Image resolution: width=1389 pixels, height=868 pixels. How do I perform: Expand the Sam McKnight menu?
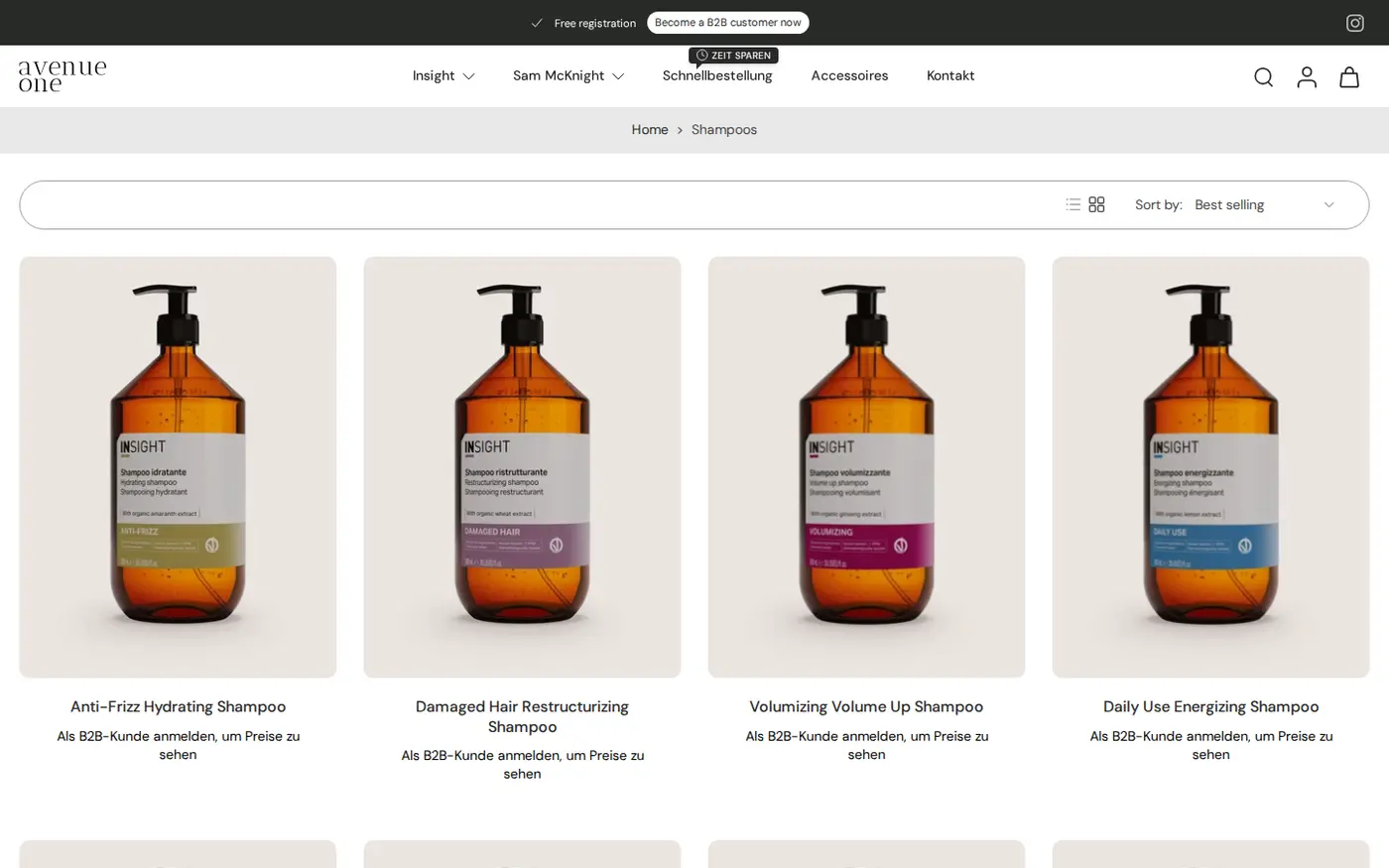568,75
